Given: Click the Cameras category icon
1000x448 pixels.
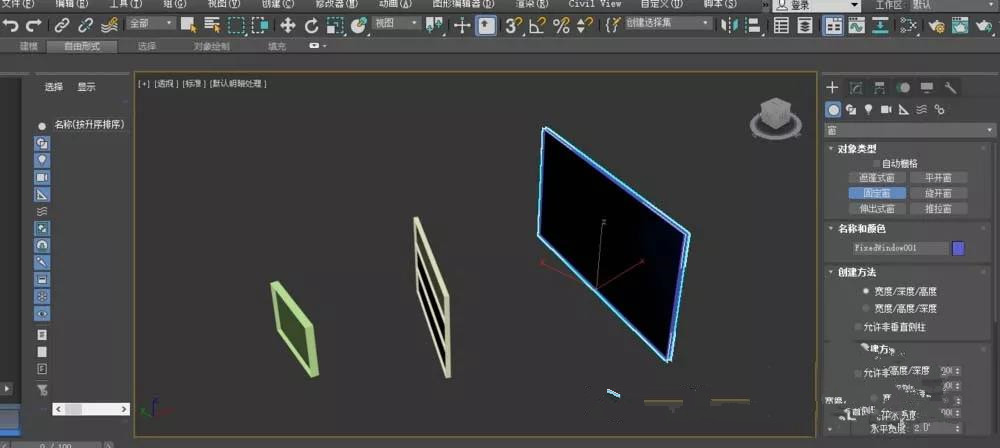Looking at the screenshot, I should coord(886,110).
